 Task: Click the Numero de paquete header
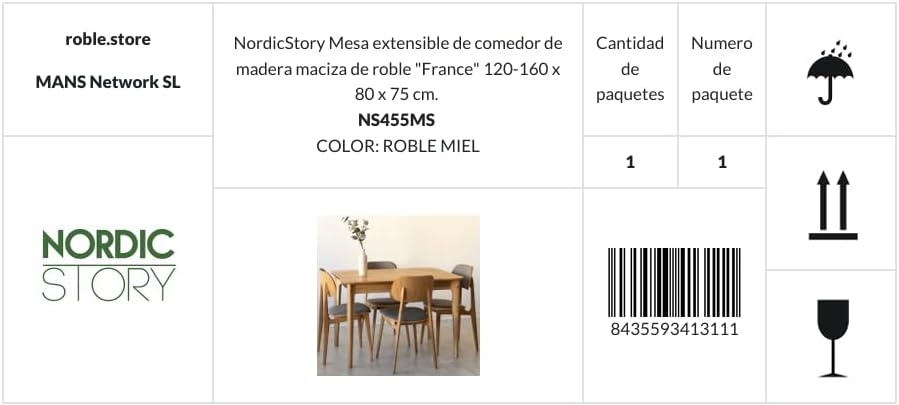click(722, 69)
